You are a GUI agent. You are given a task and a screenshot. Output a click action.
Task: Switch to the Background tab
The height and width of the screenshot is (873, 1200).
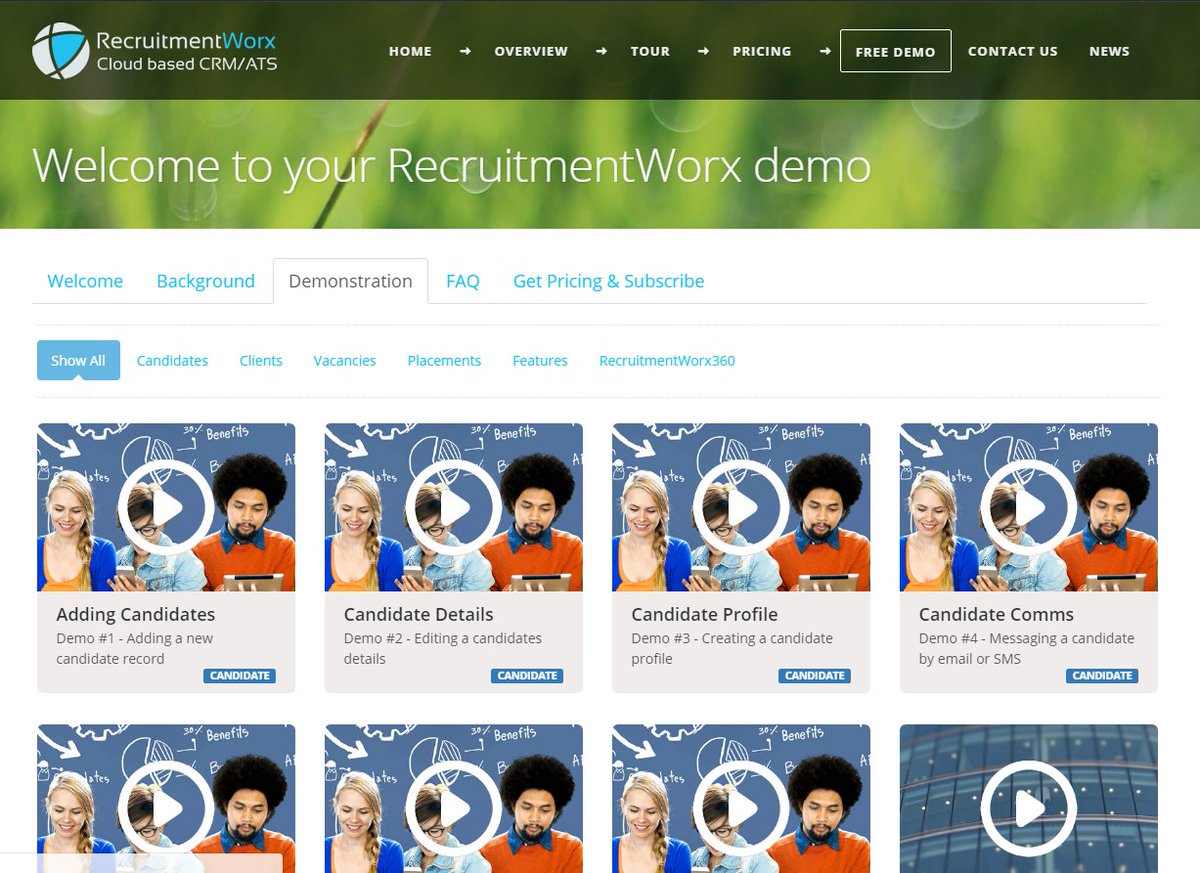point(206,281)
